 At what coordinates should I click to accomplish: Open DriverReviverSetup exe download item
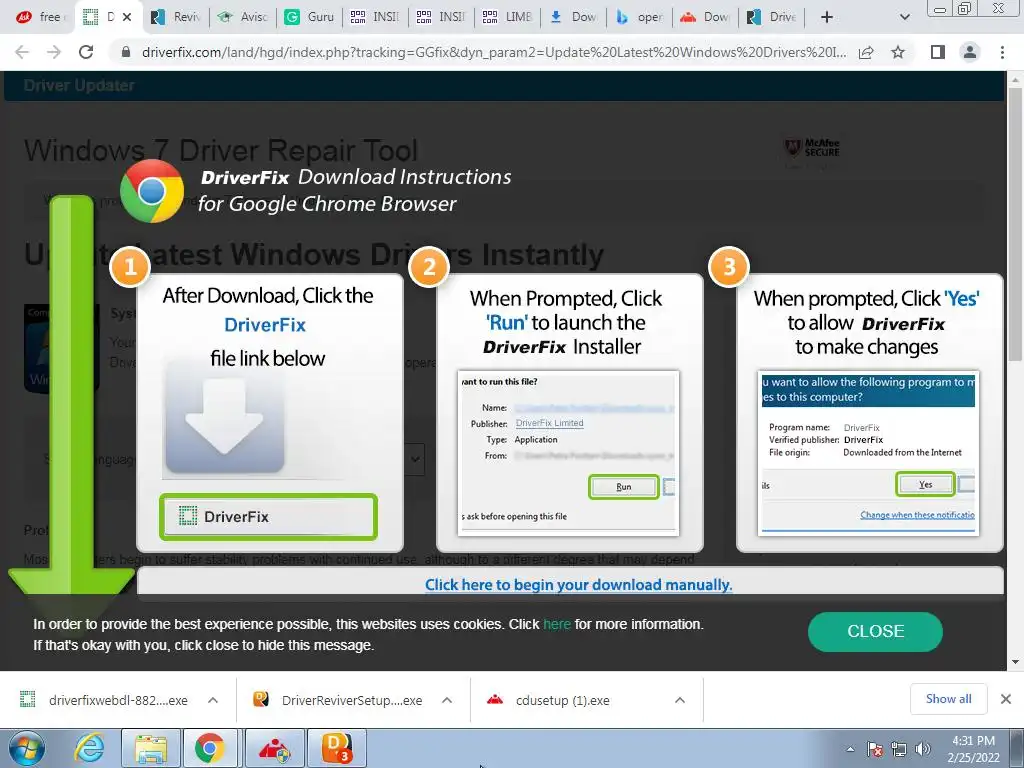coord(338,700)
